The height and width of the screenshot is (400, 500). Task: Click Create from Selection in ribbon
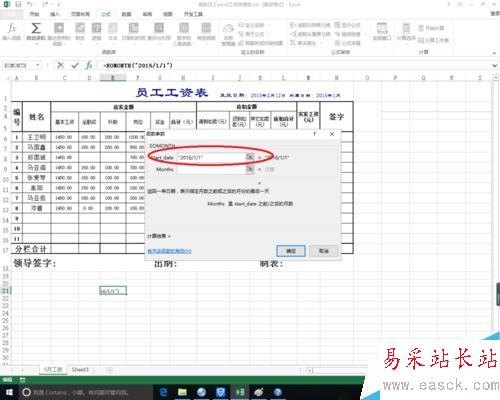[x=261, y=43]
